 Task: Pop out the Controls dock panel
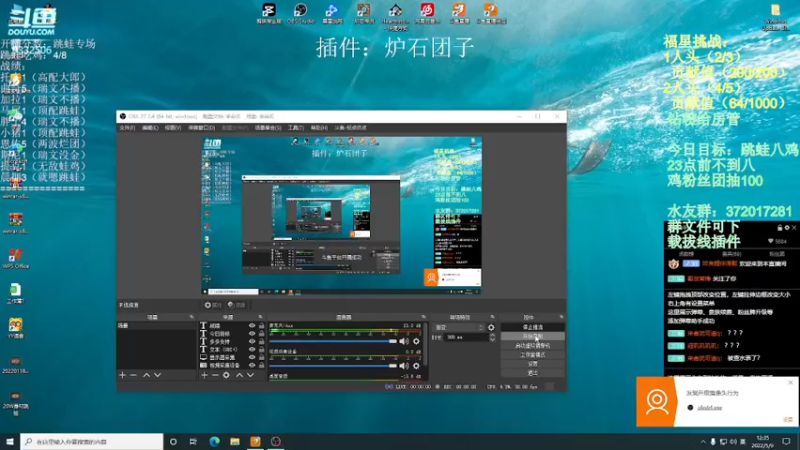pyautogui.click(x=561, y=317)
